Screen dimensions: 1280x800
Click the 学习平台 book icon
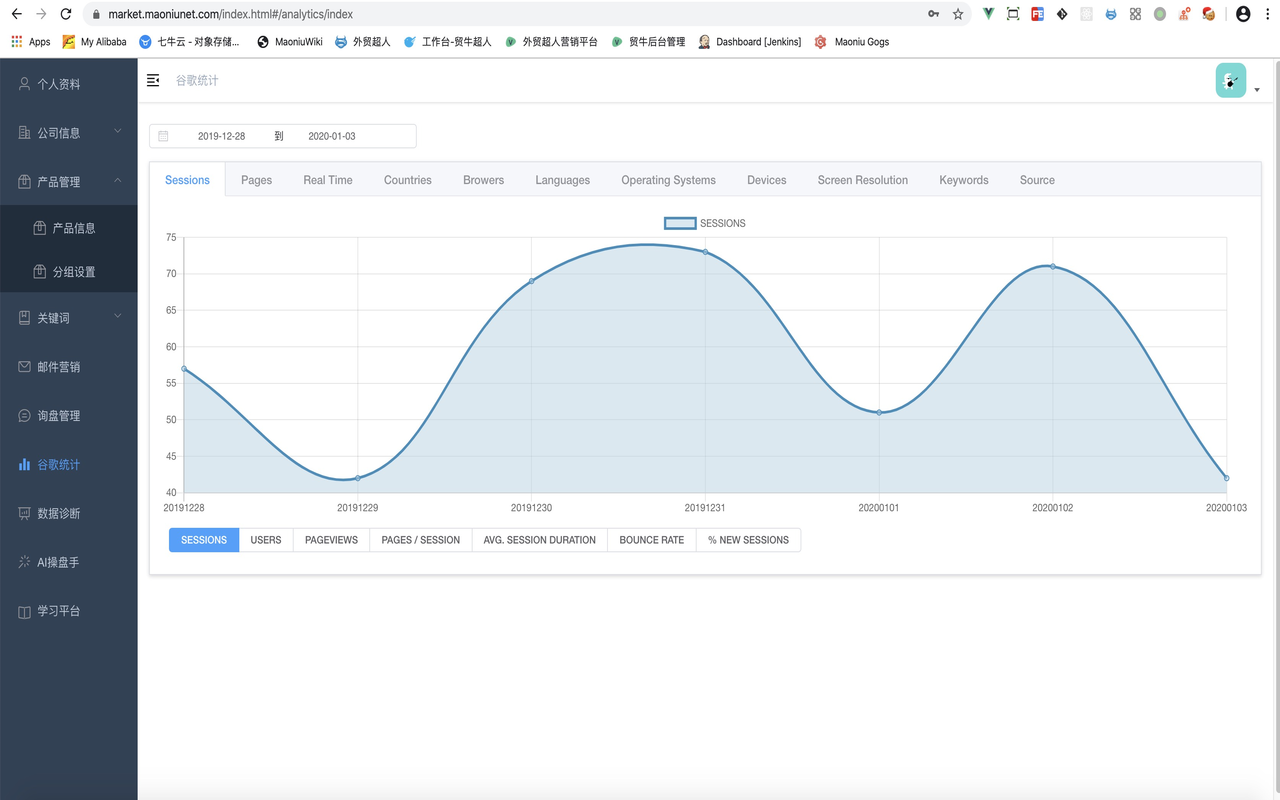point(25,611)
